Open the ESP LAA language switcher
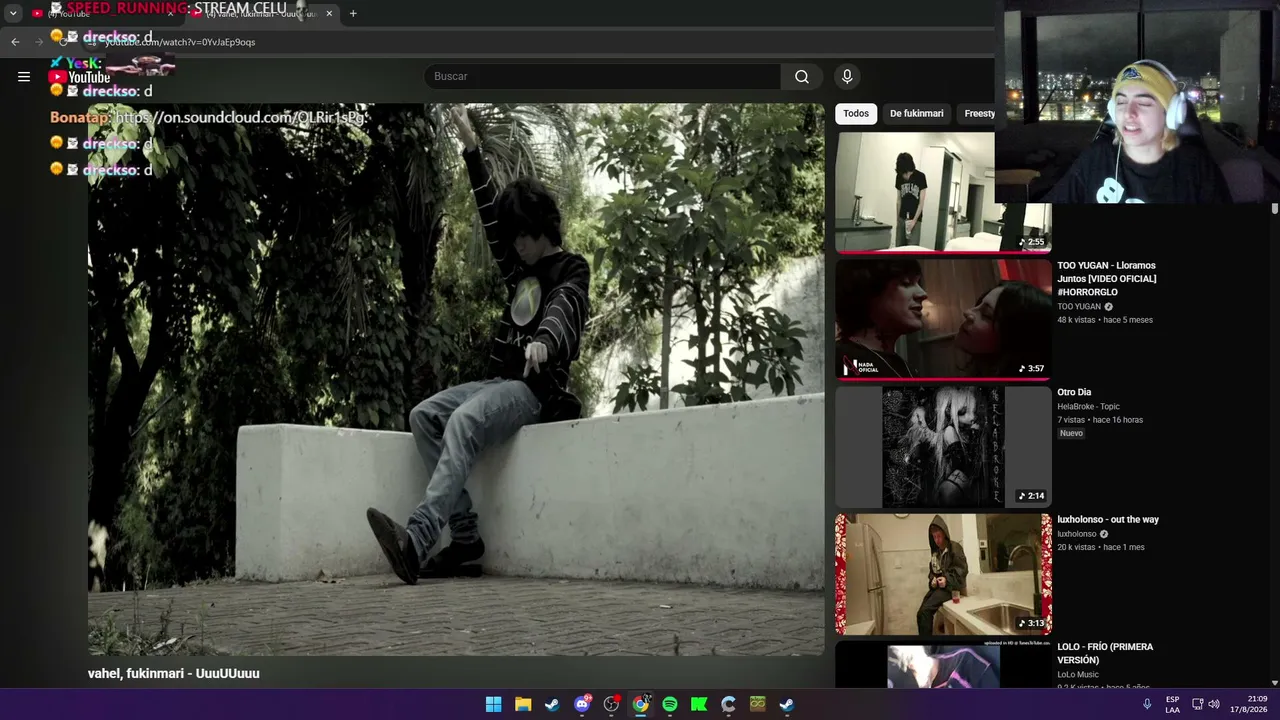This screenshot has height=720, width=1280. coord(1172,704)
